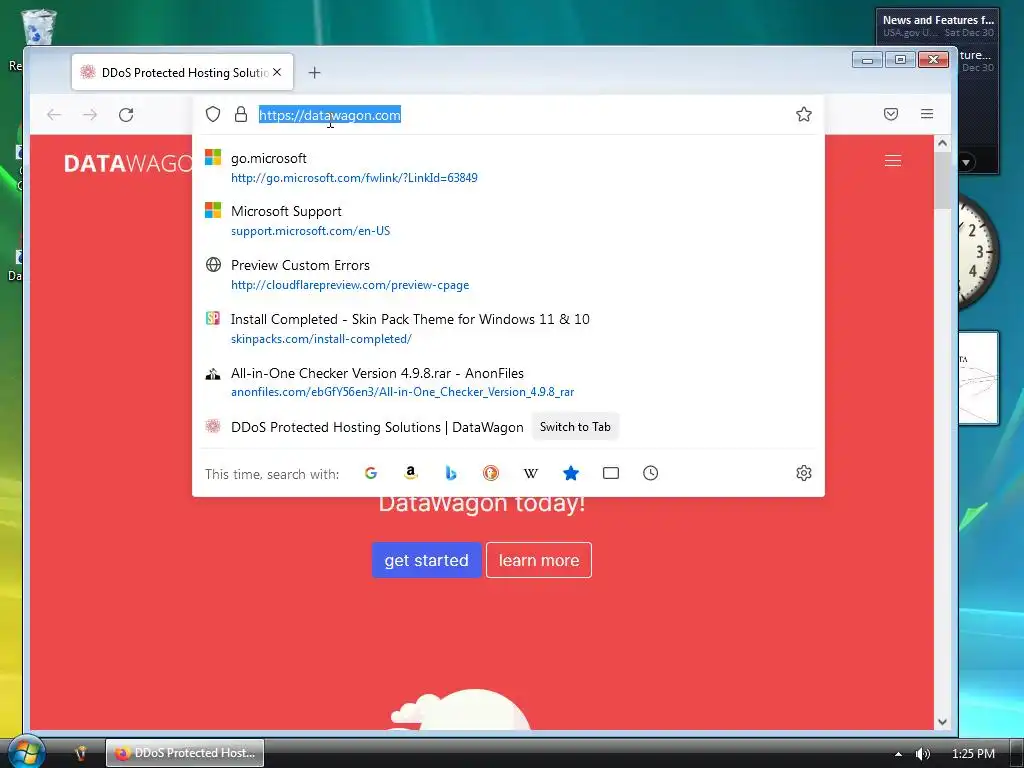Open the DataWagon hamburger site menu
The width and height of the screenshot is (1024, 768).
893,161
